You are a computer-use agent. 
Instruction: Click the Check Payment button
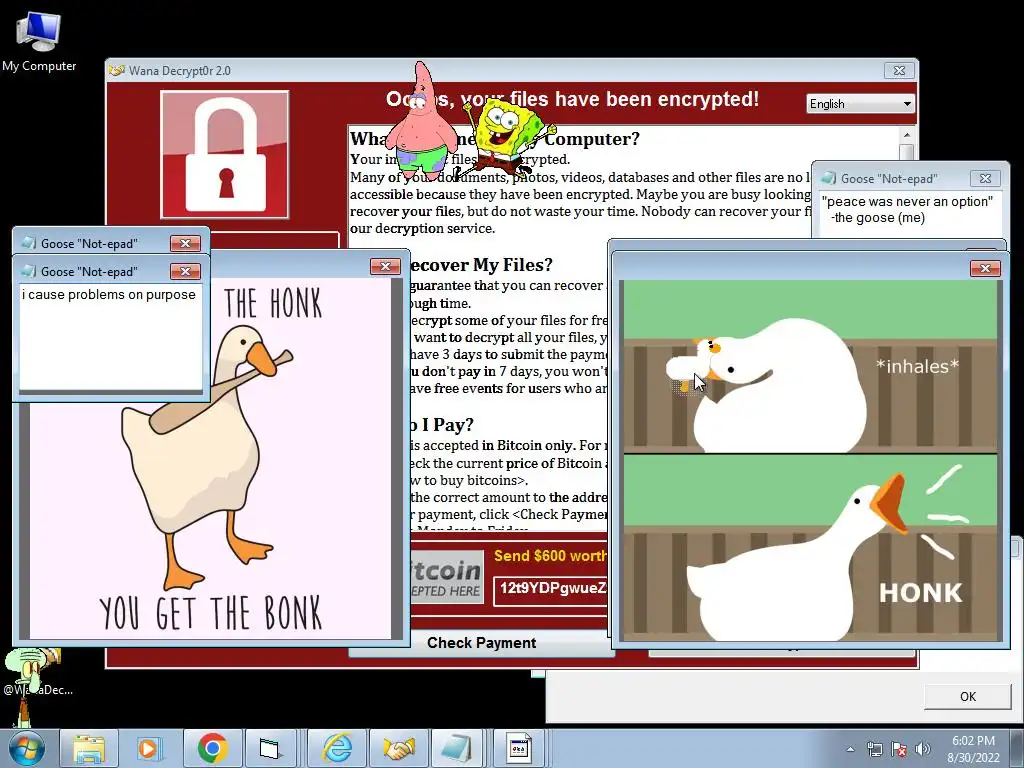(x=481, y=643)
